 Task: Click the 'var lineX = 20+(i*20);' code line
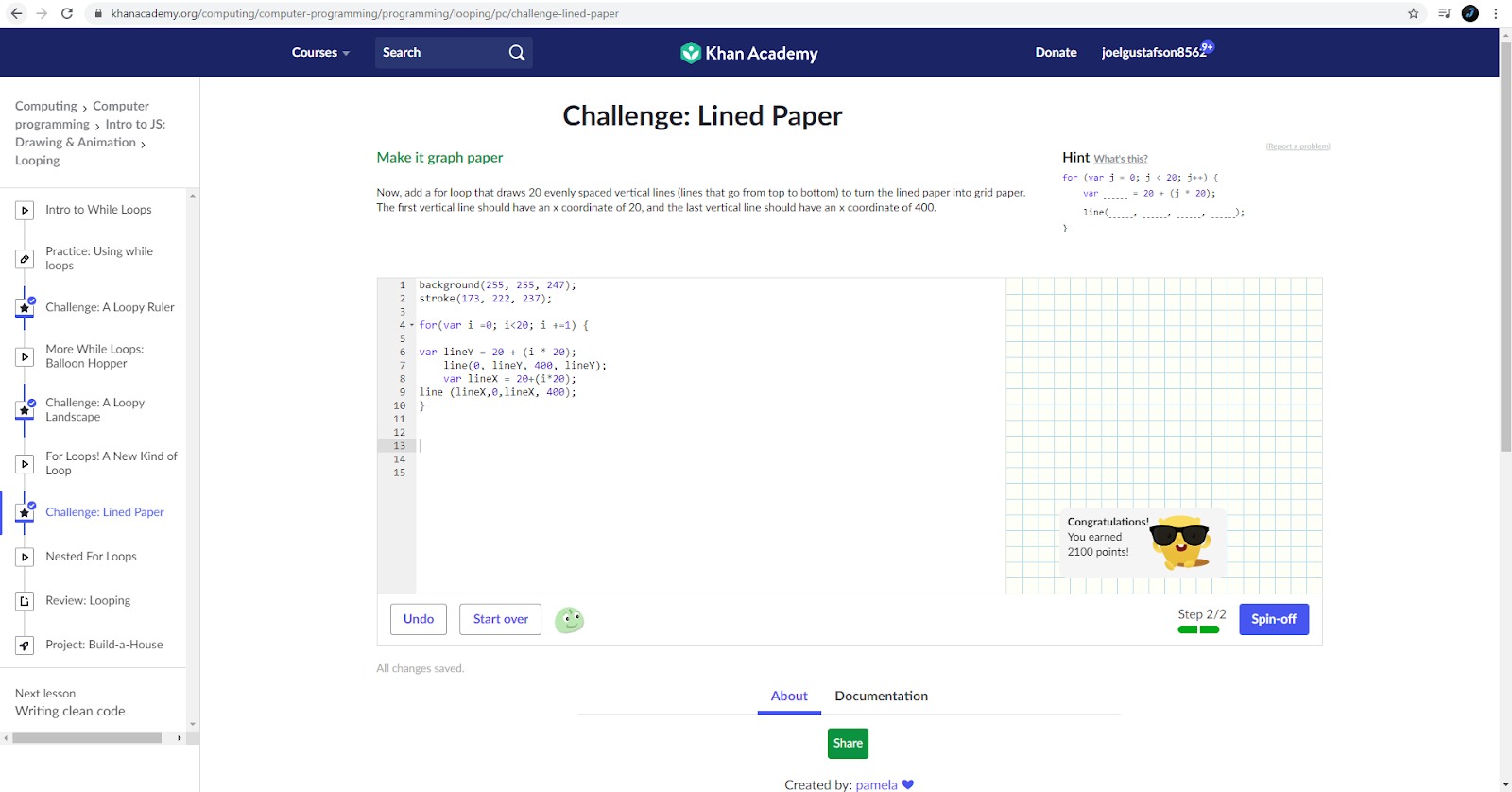click(x=509, y=379)
